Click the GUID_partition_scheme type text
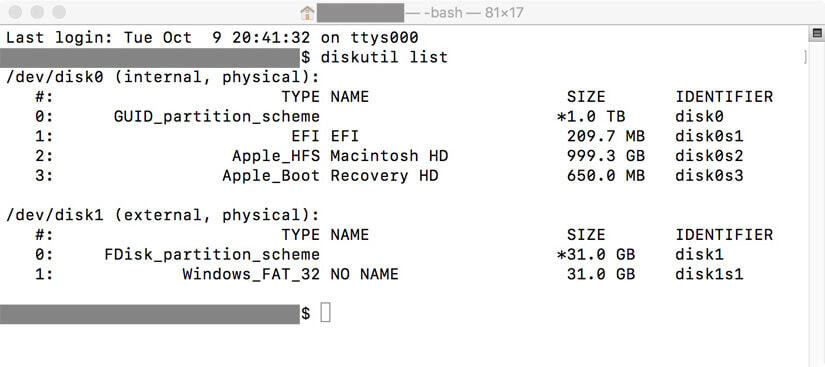Screen dimensions: 825x367 tap(217, 117)
